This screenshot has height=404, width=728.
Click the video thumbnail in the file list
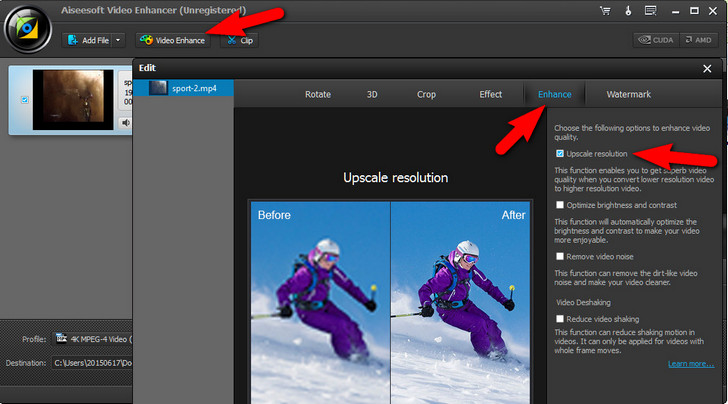pyautogui.click(x=73, y=99)
